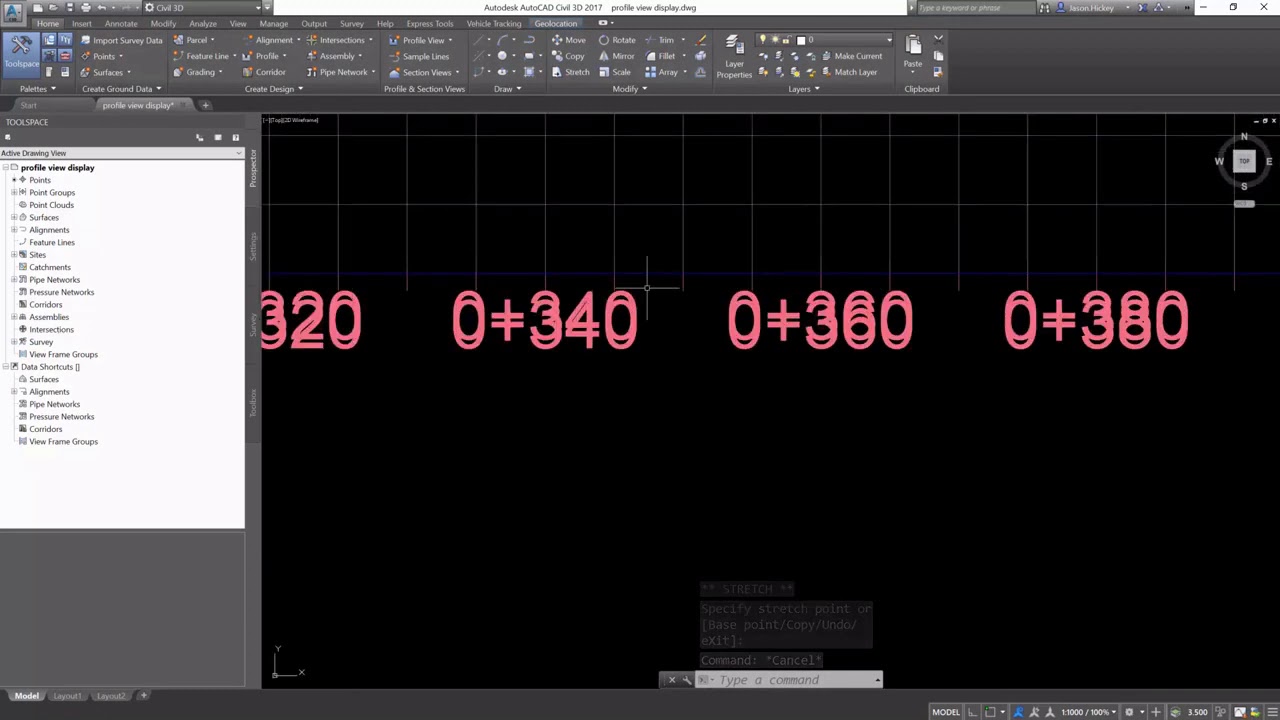
Task: Open a new drawing tab with plus
Action: pyautogui.click(x=205, y=105)
